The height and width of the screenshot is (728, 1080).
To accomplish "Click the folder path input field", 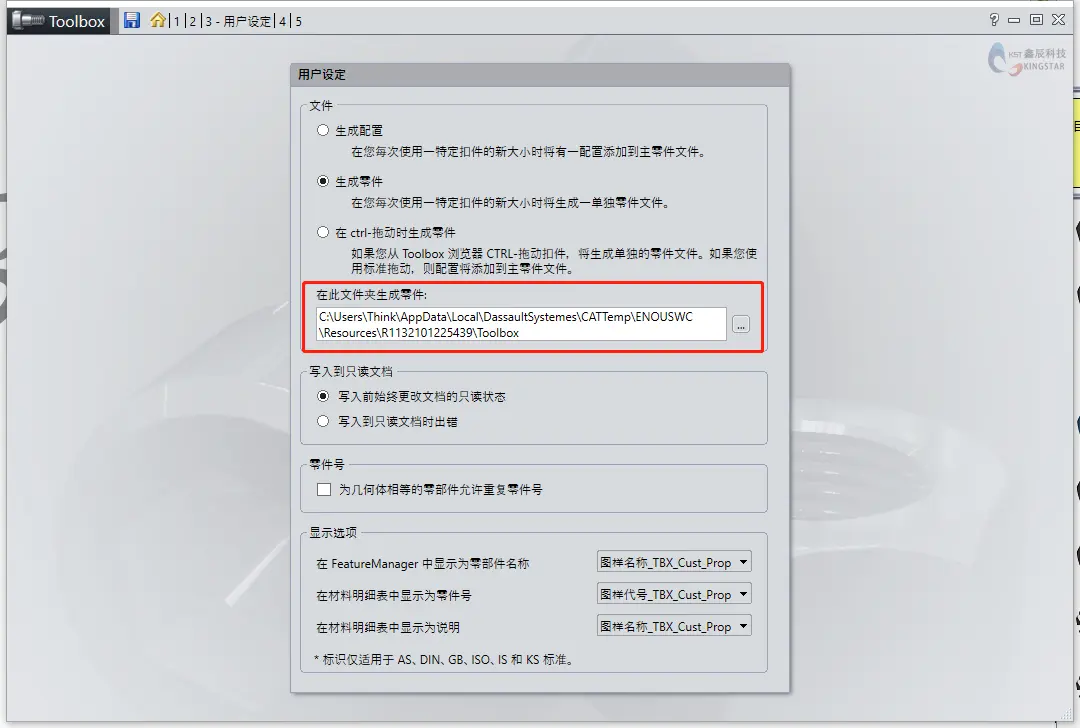I will [x=521, y=324].
